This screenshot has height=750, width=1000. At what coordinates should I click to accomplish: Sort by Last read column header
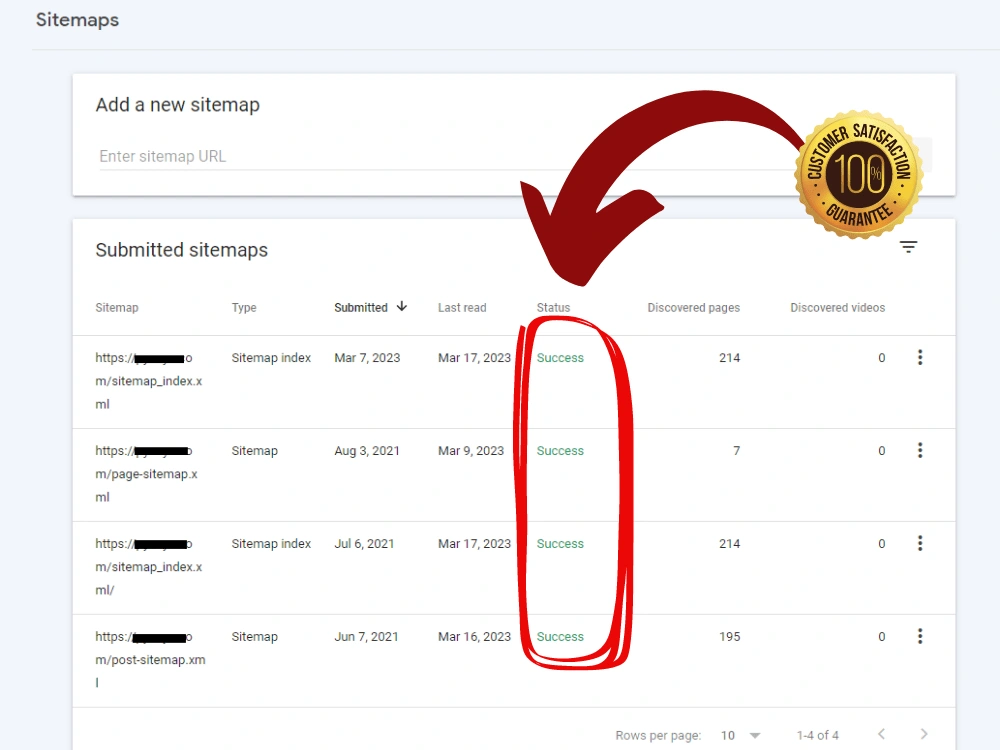(x=462, y=307)
